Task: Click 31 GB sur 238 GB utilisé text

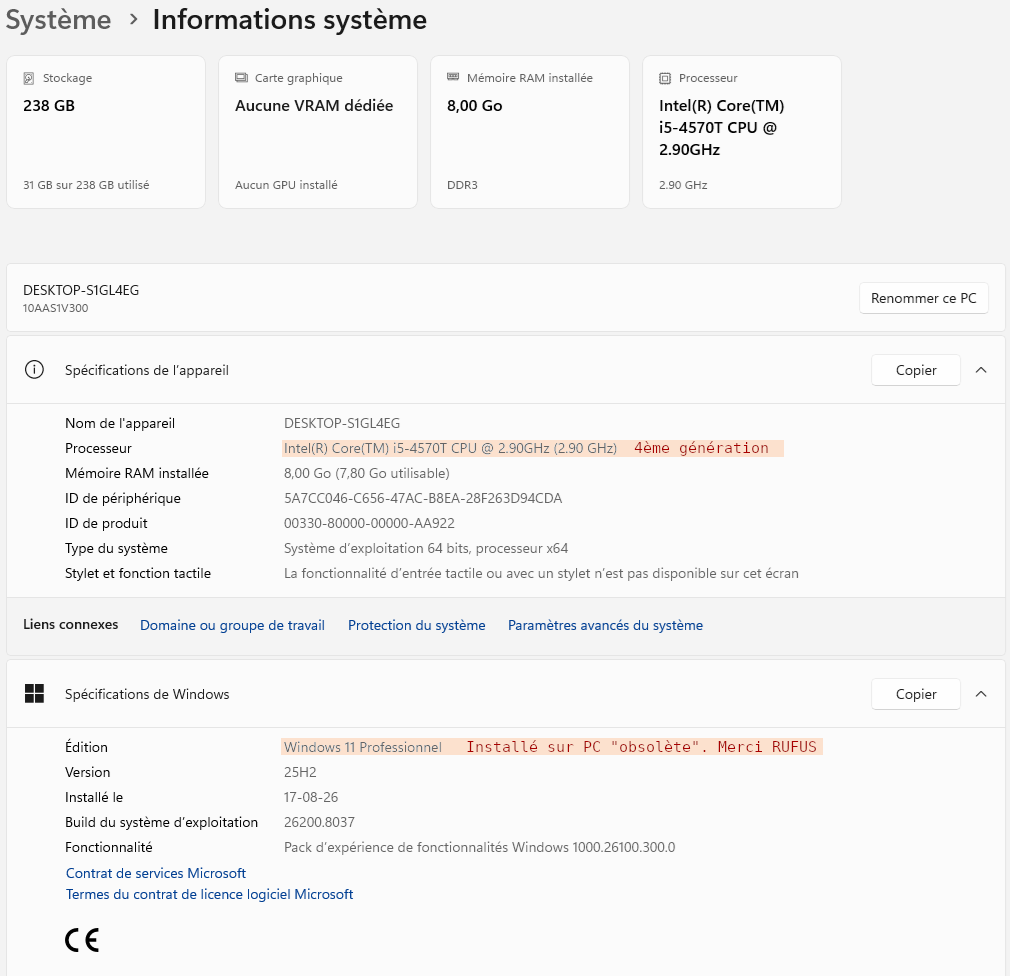Action: (86, 185)
